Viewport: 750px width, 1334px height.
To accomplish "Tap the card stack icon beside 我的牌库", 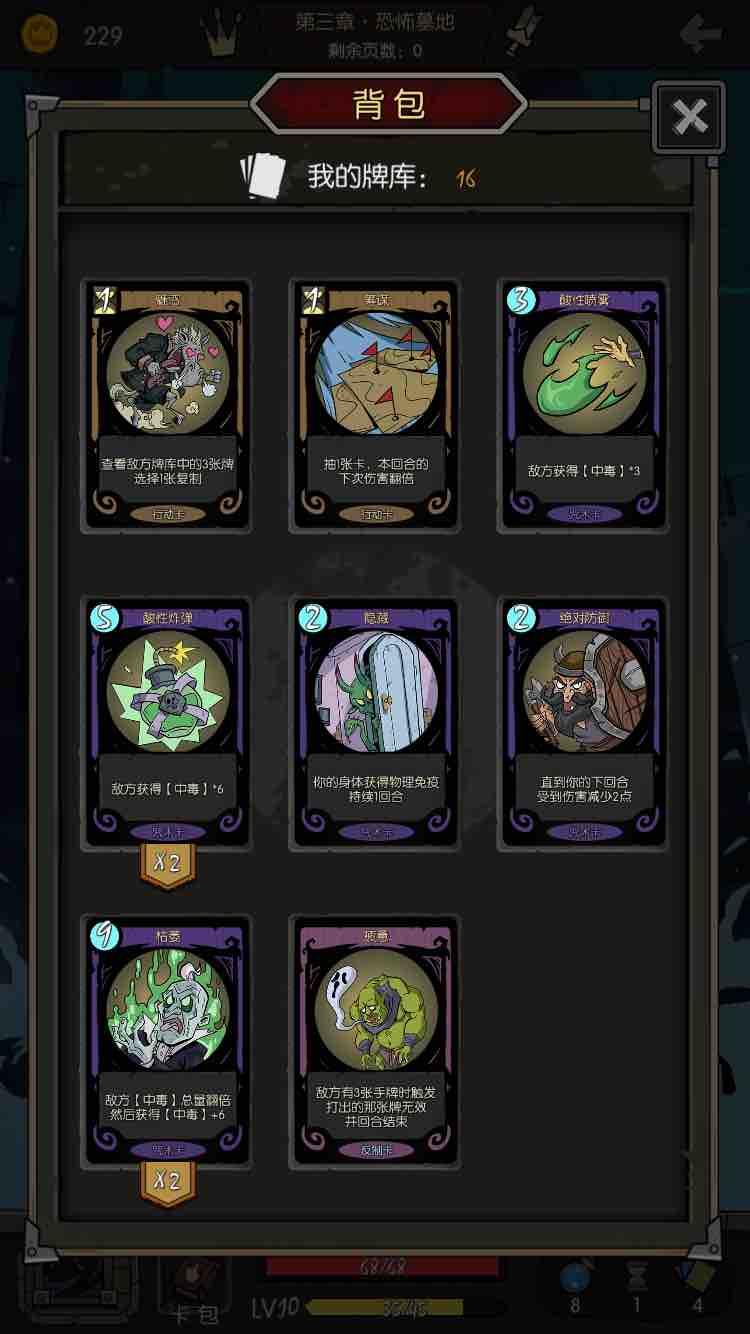I will click(x=263, y=176).
